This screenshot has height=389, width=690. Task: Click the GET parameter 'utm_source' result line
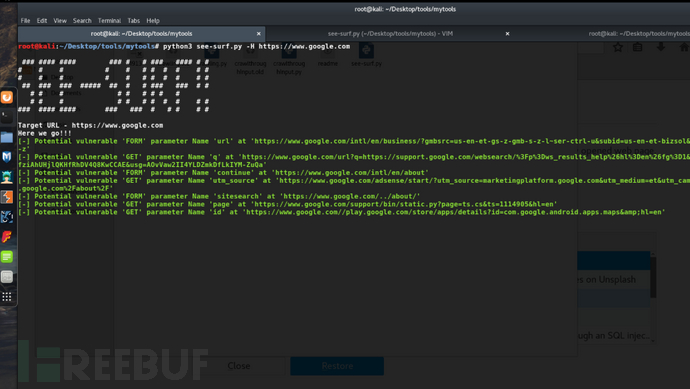354,185
